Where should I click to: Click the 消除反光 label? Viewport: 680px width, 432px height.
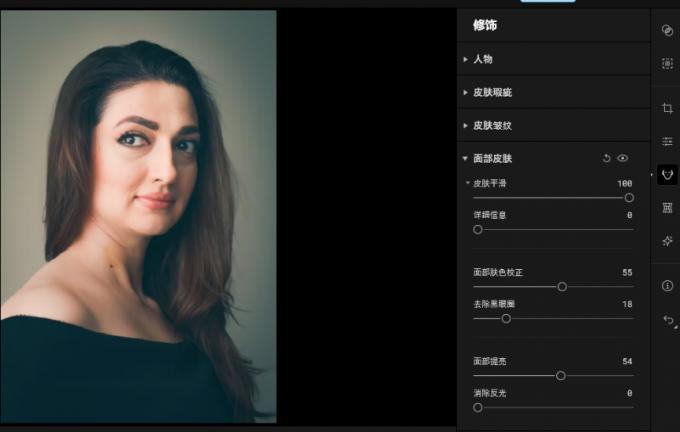click(490, 393)
